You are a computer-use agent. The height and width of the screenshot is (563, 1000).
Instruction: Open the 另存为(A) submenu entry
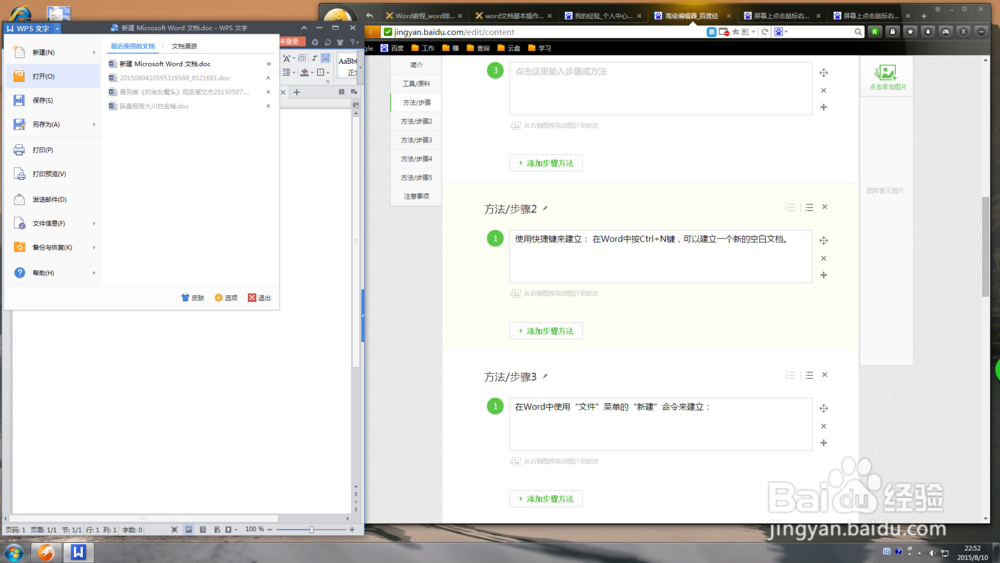point(52,124)
